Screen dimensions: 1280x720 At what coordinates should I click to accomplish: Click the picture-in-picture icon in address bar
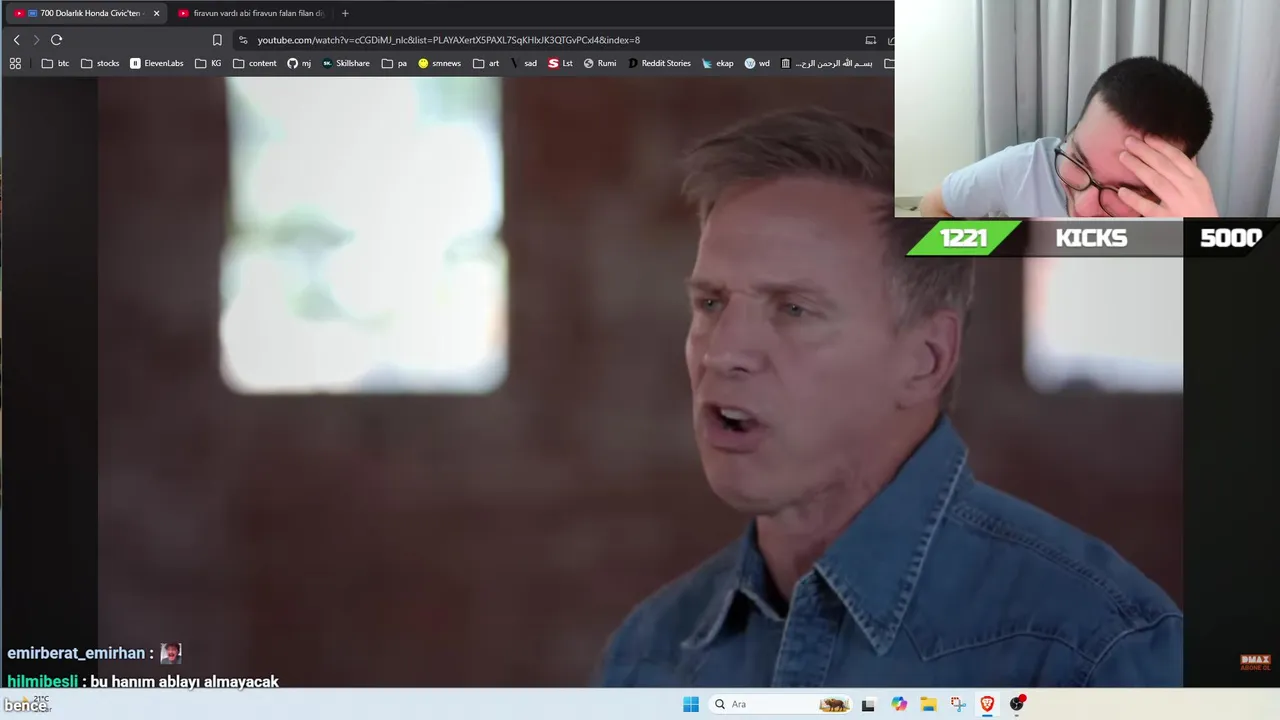click(x=870, y=40)
